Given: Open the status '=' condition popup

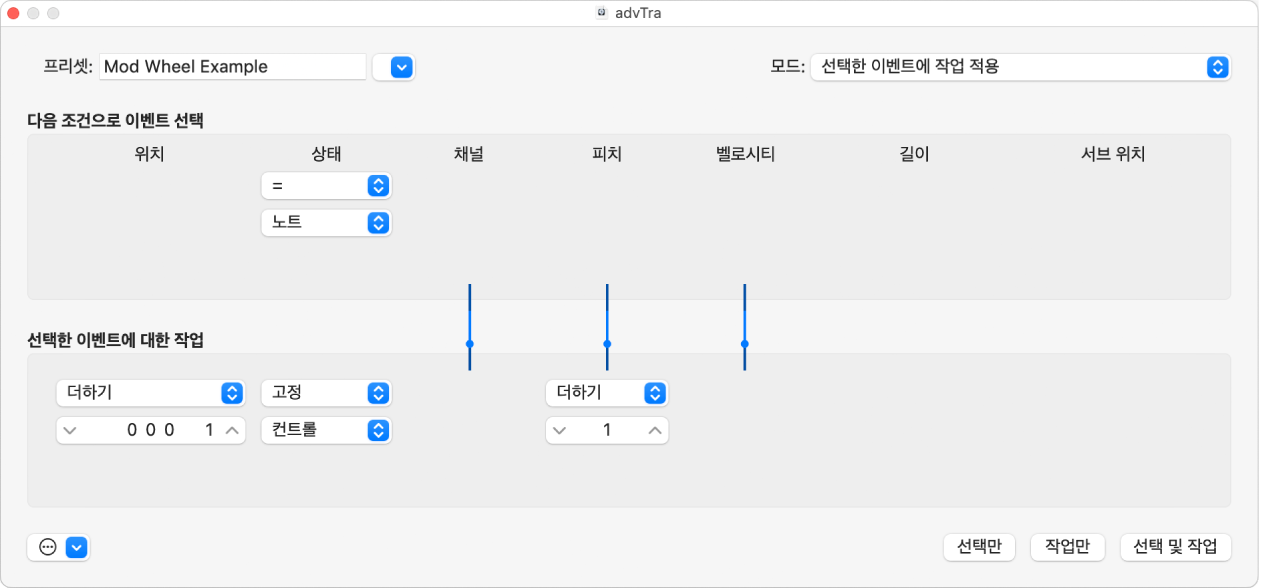Looking at the screenshot, I should (326, 186).
